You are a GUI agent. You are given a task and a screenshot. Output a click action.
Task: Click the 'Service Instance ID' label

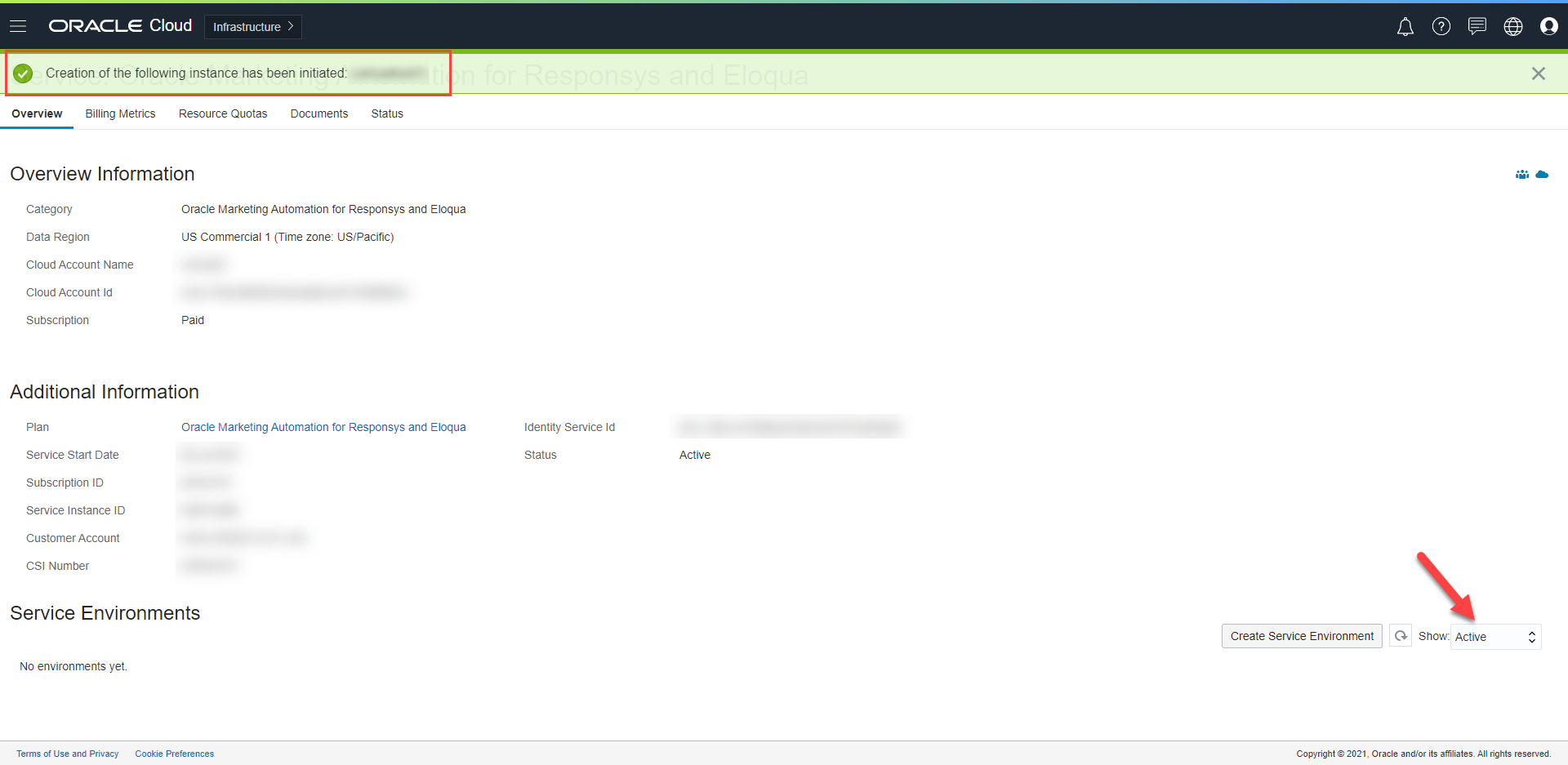(76, 510)
